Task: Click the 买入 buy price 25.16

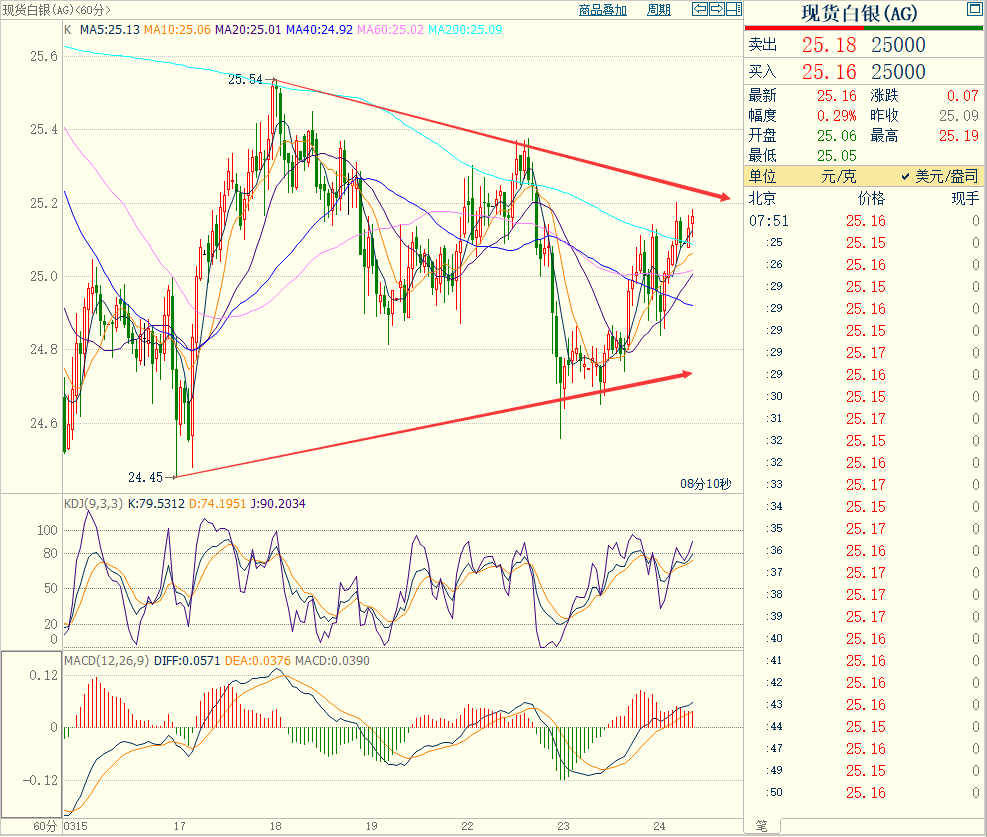Action: 829,72
